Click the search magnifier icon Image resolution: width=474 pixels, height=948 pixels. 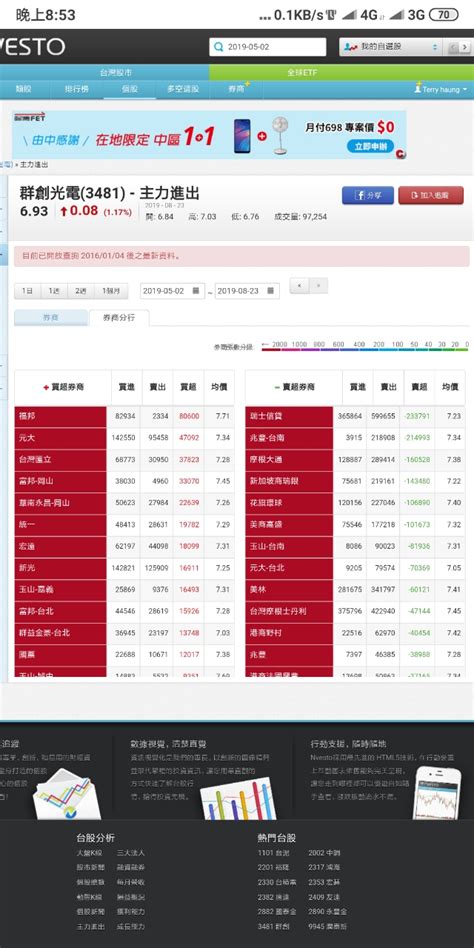(x=219, y=47)
